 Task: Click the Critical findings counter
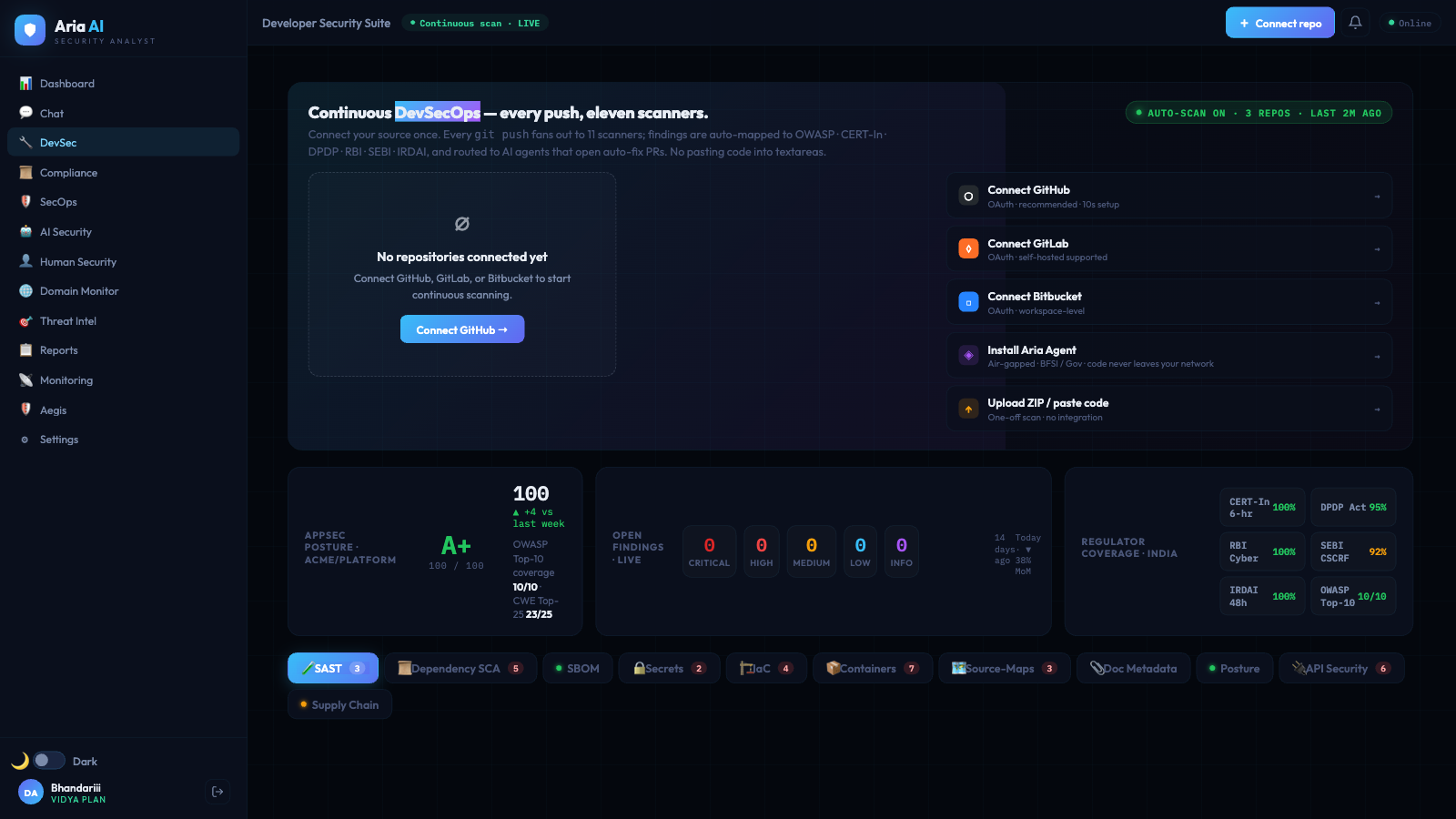[709, 551]
